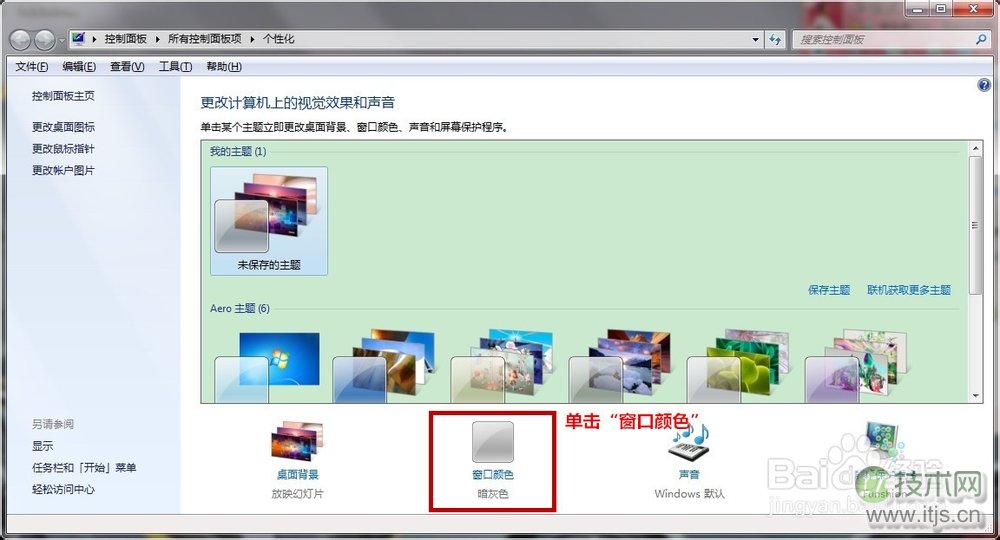This screenshot has width=1000, height=540.
Task: Open the 工具(T) menu
Action: tap(175, 66)
